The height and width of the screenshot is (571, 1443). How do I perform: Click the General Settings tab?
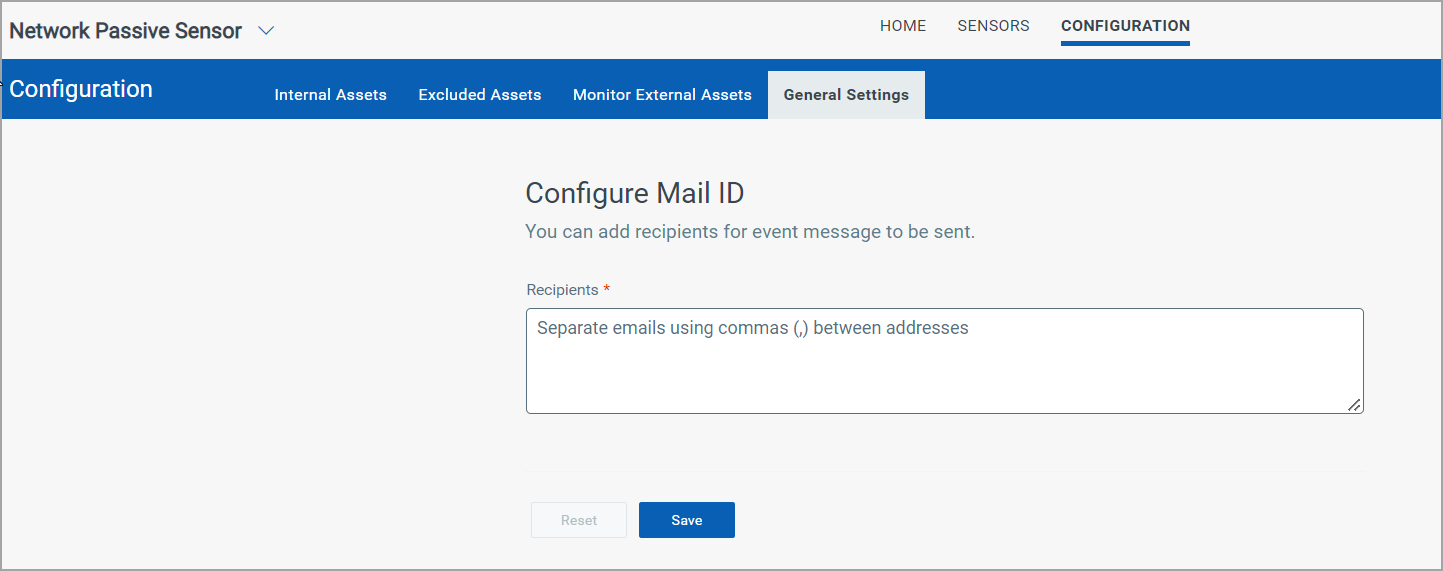point(846,95)
